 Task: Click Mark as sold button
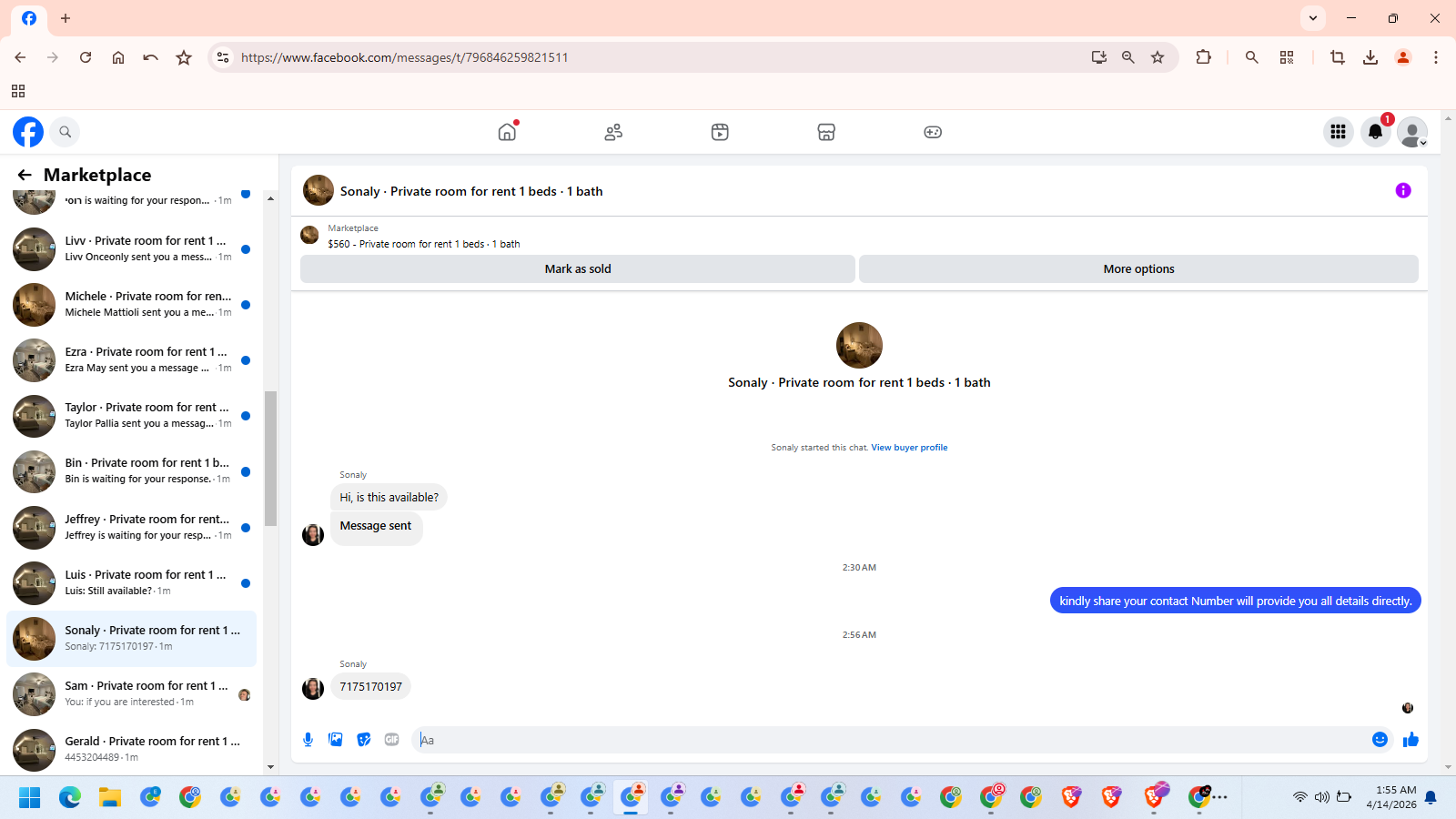click(578, 269)
